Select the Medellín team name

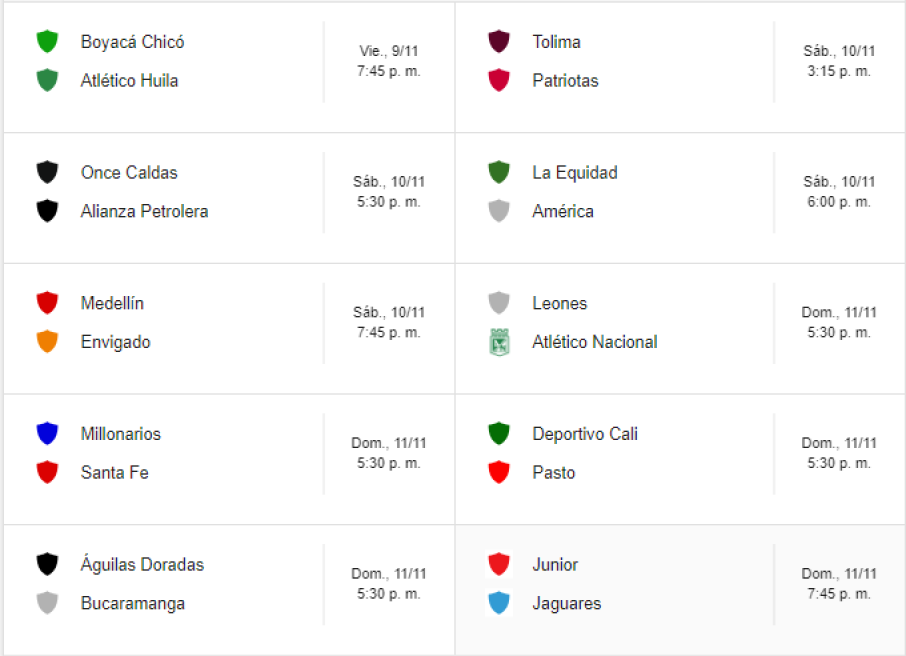tap(112, 303)
